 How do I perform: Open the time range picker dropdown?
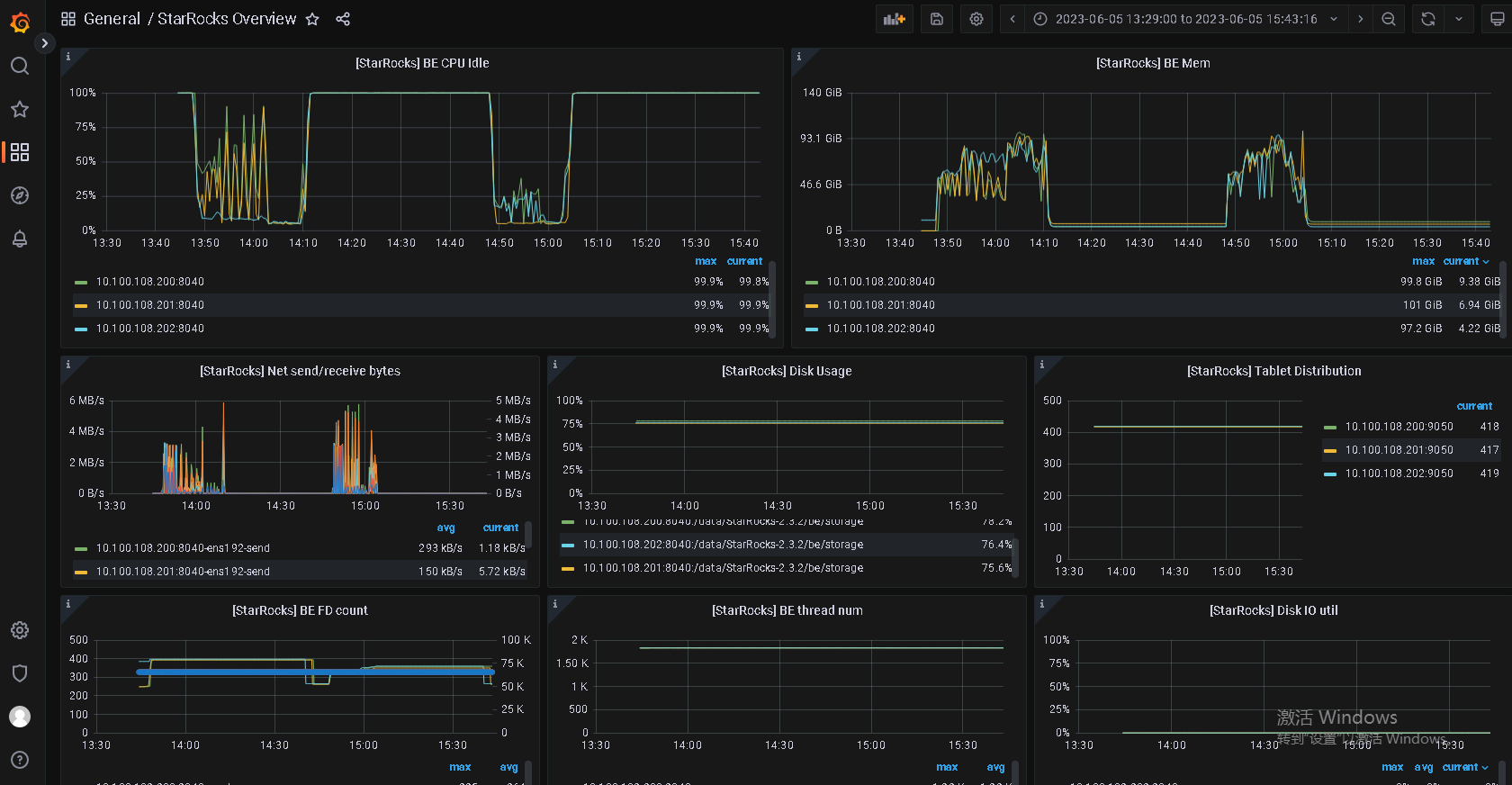[1186, 19]
